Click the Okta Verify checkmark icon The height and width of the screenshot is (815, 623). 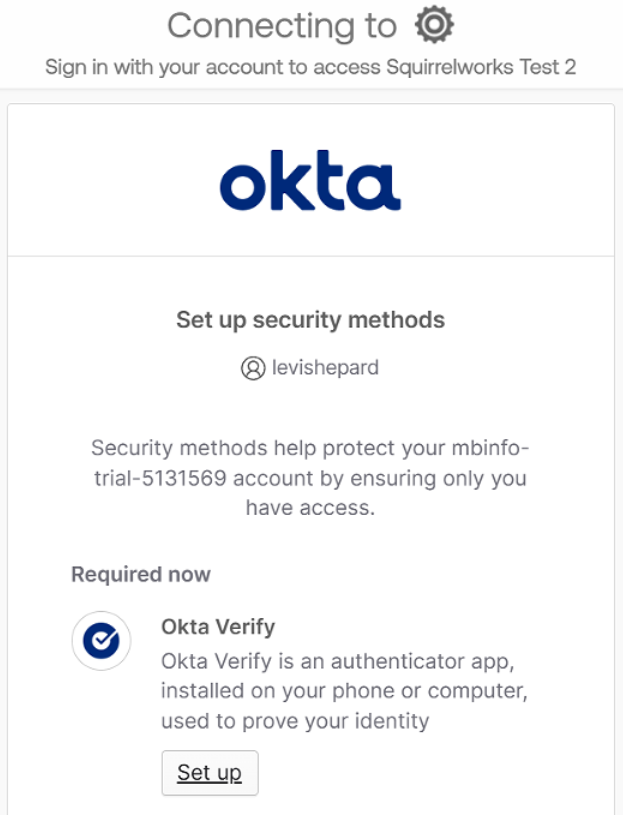pos(101,640)
